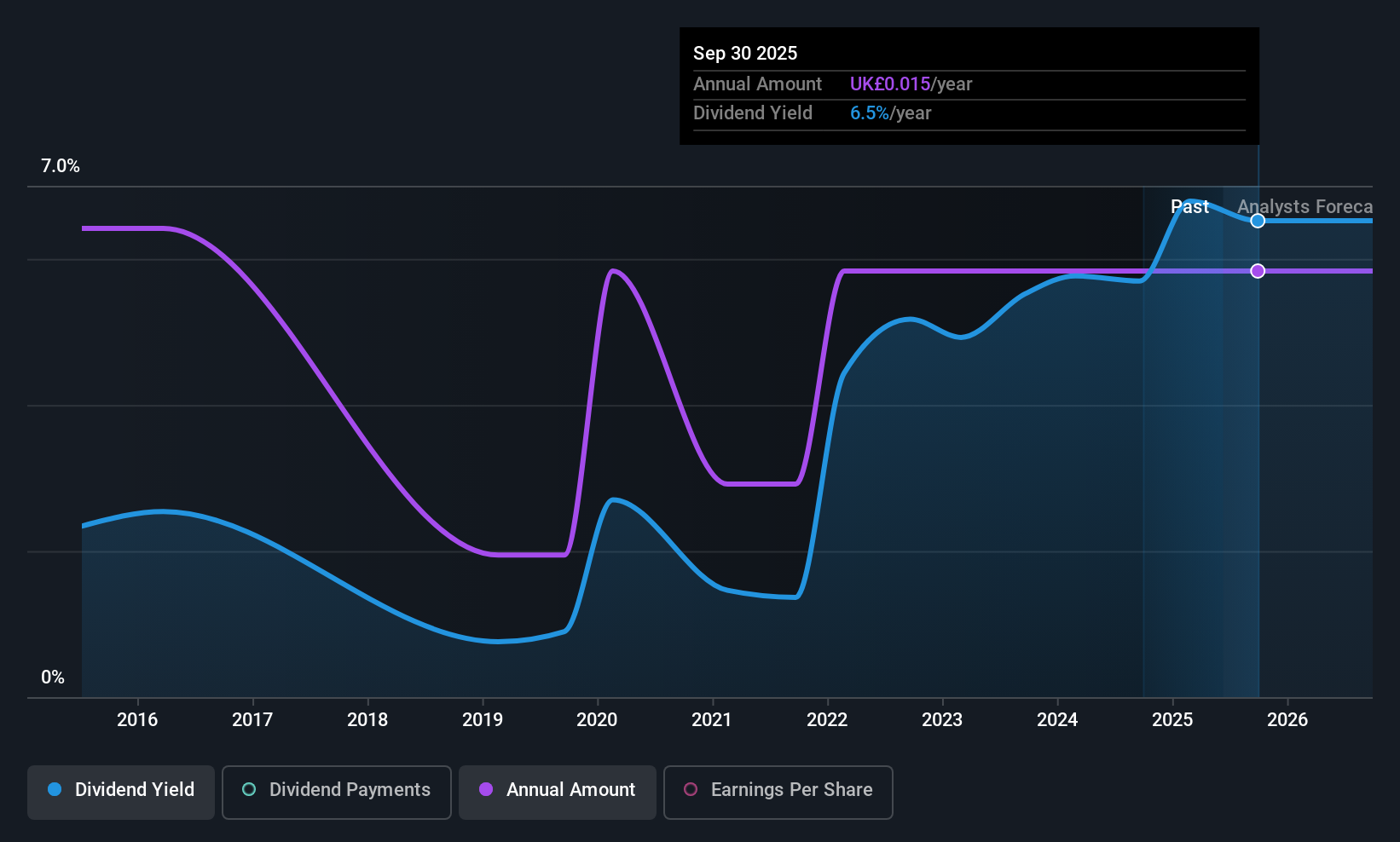
Task: Click the purple Annual Amount legend dot
Action: pyautogui.click(x=486, y=789)
